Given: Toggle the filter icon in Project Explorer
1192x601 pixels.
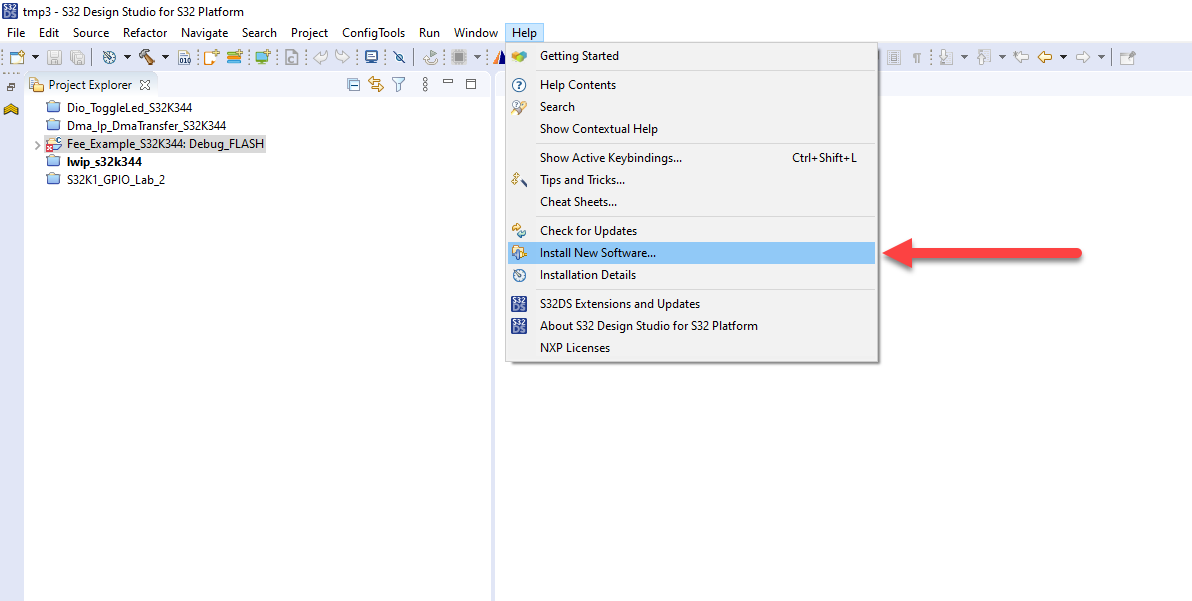Looking at the screenshot, I should coord(398,84).
